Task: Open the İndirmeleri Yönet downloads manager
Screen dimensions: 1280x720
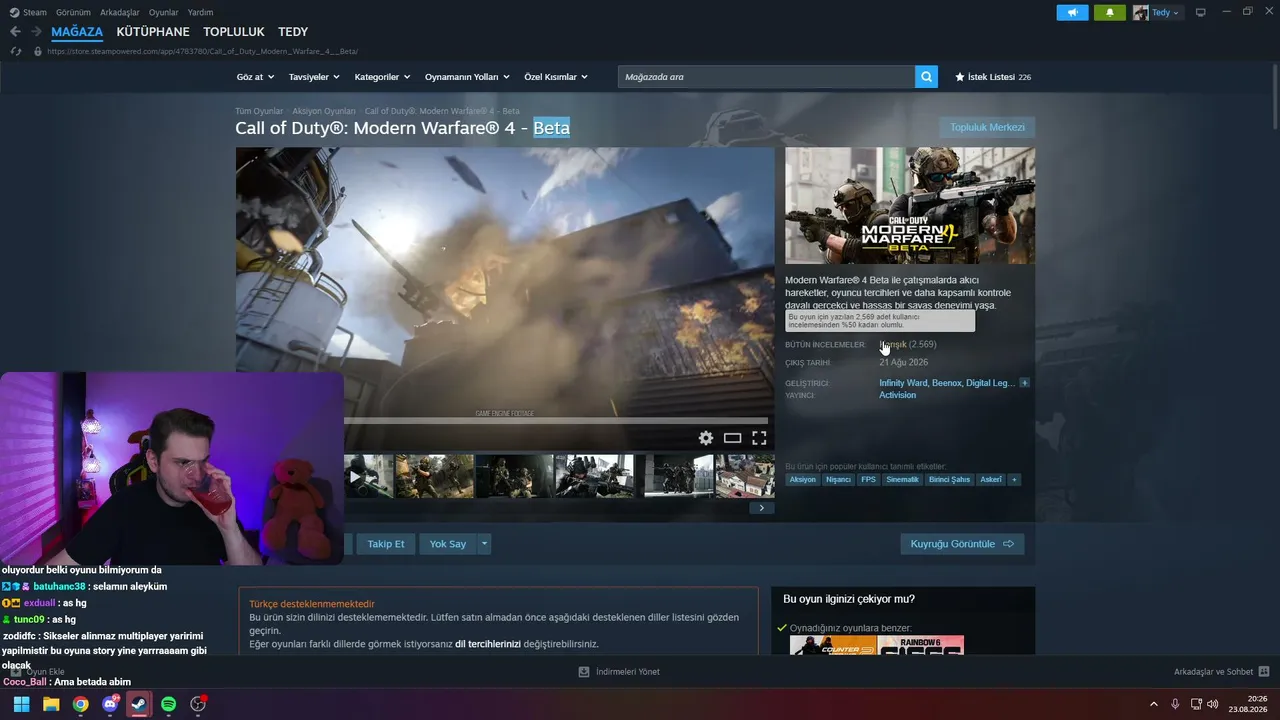Action: [x=619, y=672]
